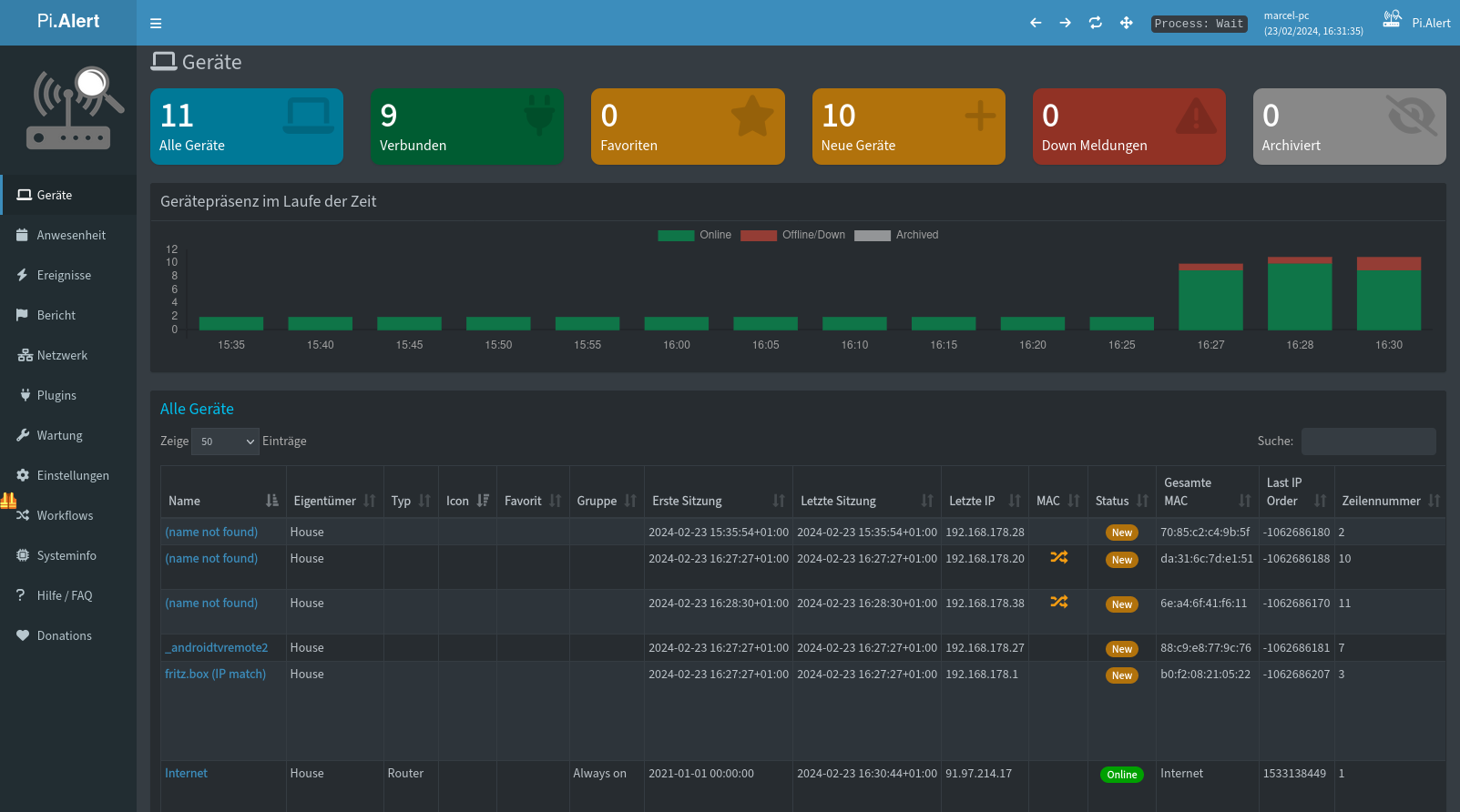Click the fullscreen move icon in header
1460x812 pixels.
pyautogui.click(x=1127, y=23)
